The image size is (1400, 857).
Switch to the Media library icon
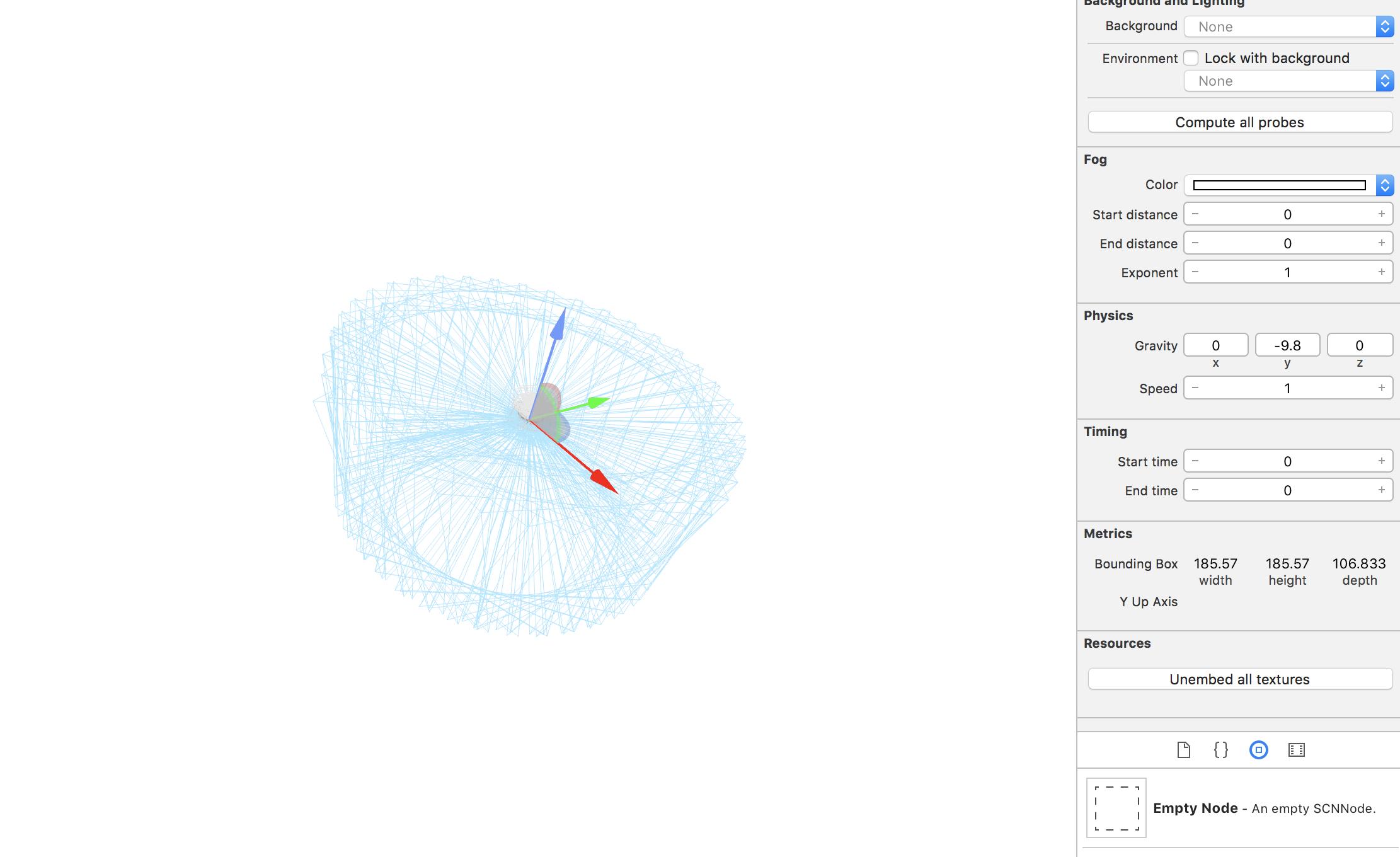(1297, 750)
